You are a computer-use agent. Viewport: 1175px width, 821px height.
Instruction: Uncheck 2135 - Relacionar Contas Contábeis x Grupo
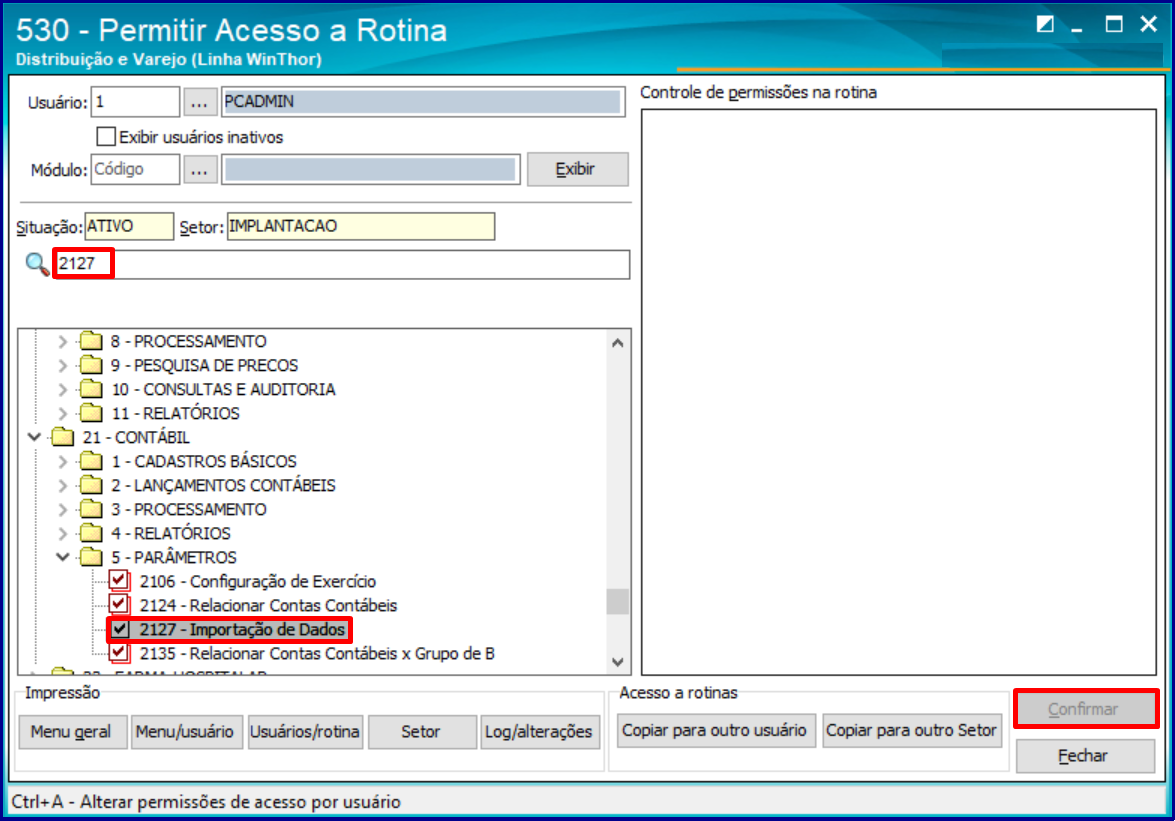pos(119,652)
